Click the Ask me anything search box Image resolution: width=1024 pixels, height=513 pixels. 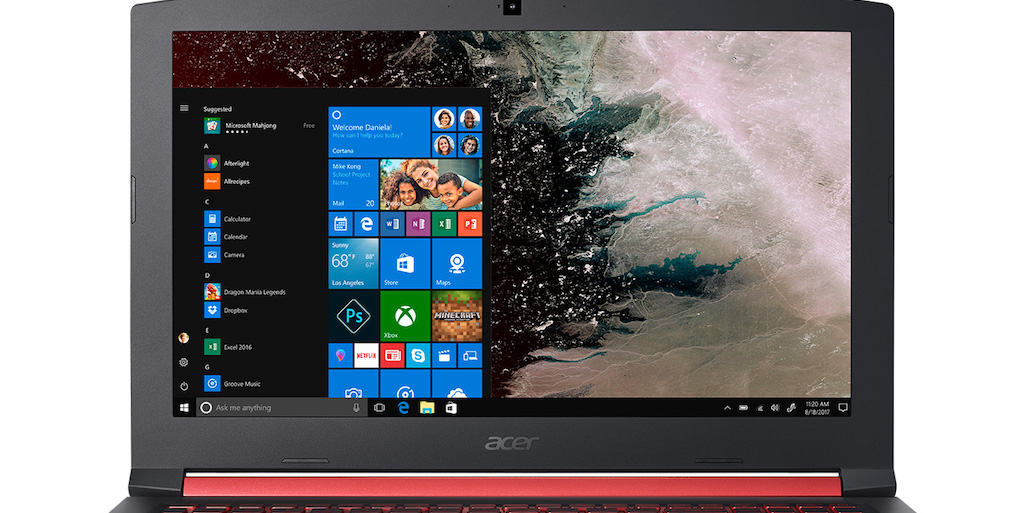[280, 408]
